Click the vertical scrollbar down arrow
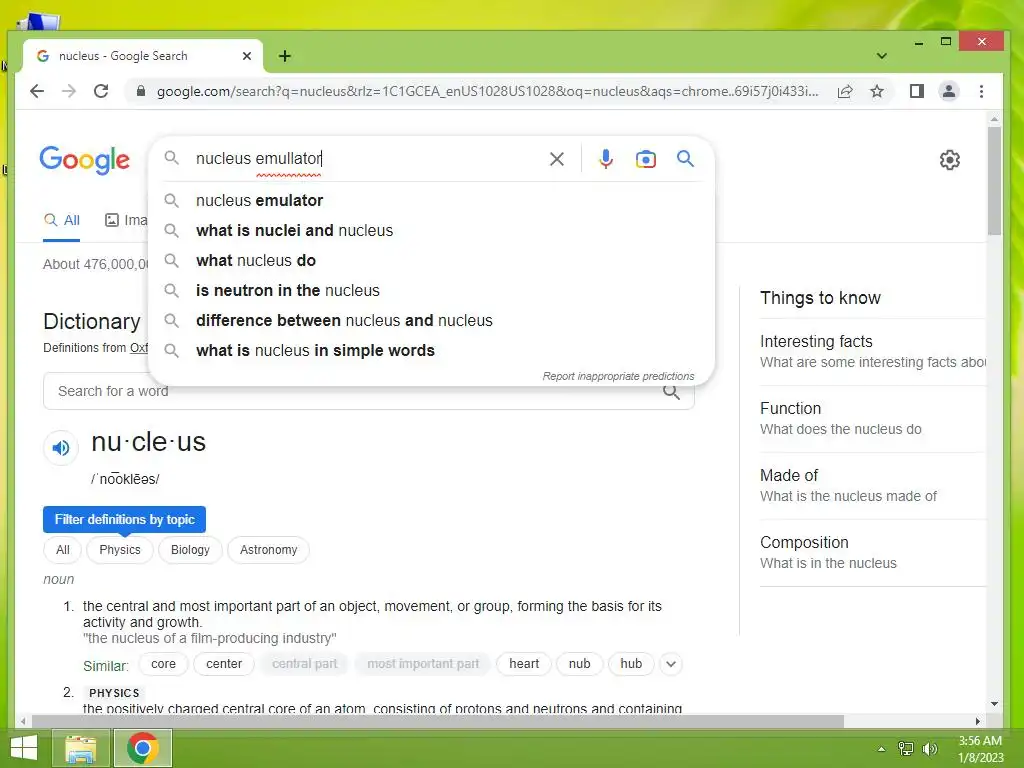Screen dimensions: 1024x768 tap(994, 703)
